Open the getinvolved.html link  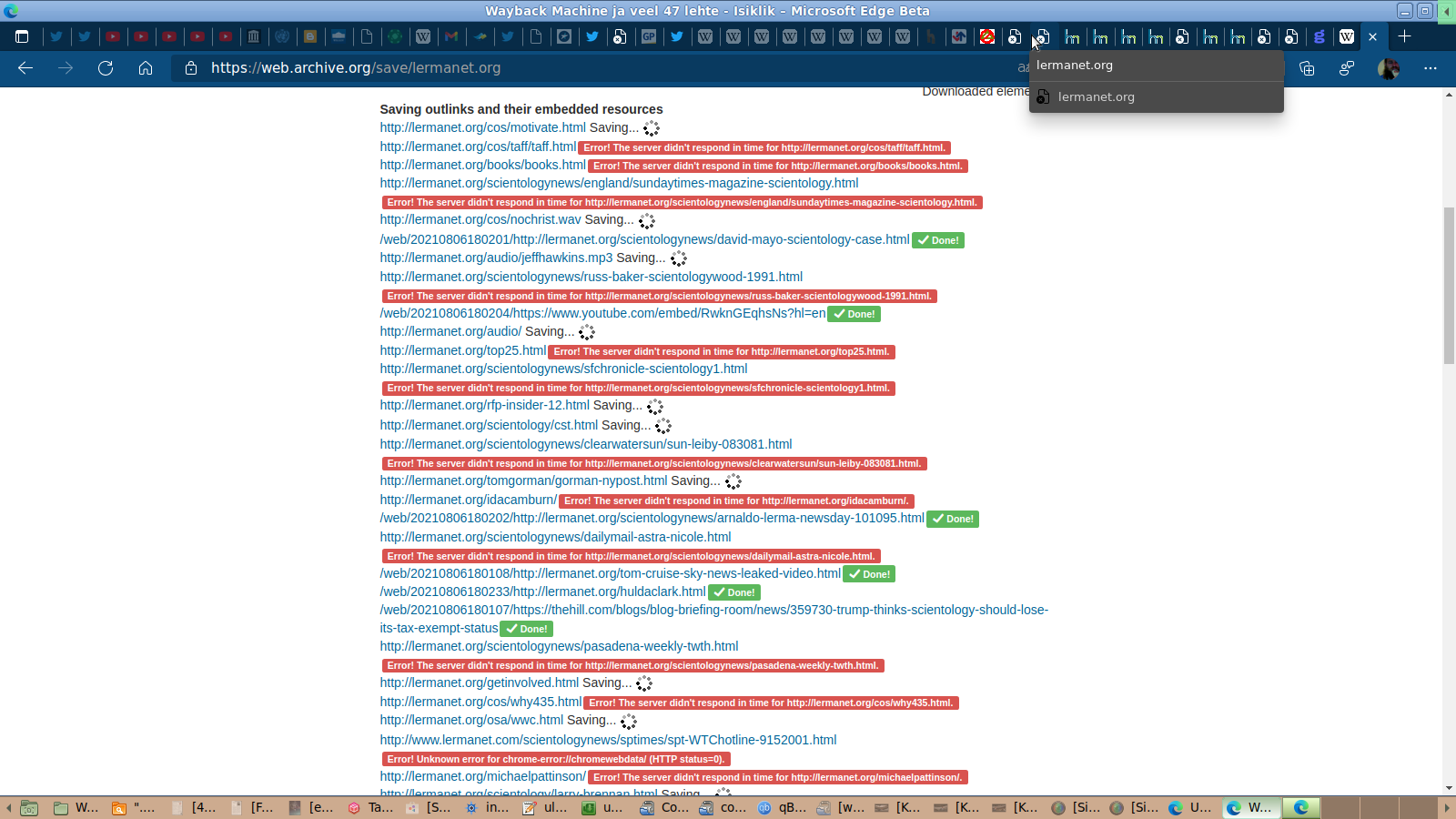tap(480, 682)
